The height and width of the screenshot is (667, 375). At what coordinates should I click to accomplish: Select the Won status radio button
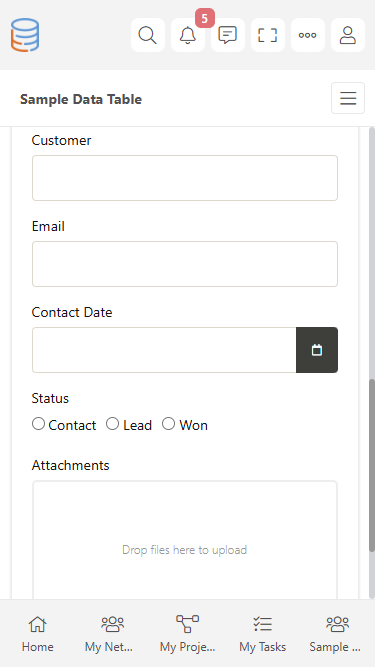(168, 424)
